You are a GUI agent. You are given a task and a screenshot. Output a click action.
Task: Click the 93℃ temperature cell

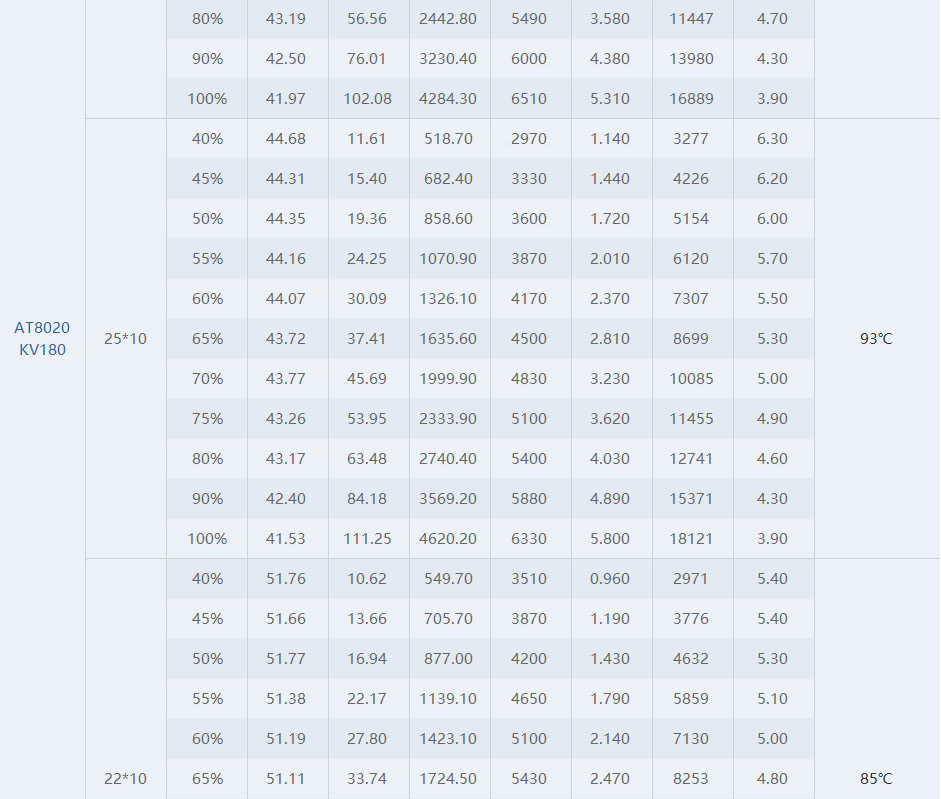pos(876,339)
